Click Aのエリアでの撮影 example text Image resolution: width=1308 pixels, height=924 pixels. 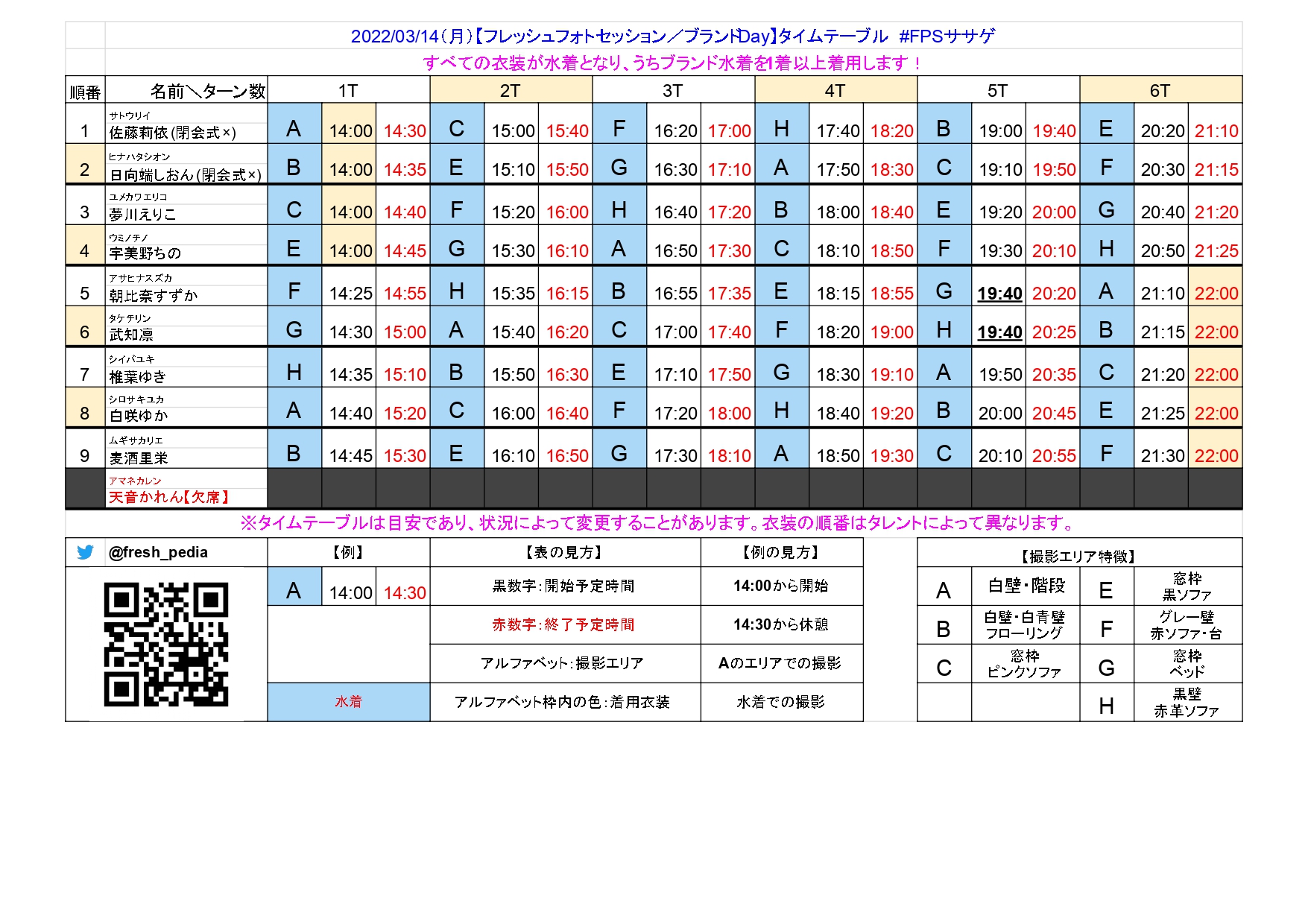780,663
